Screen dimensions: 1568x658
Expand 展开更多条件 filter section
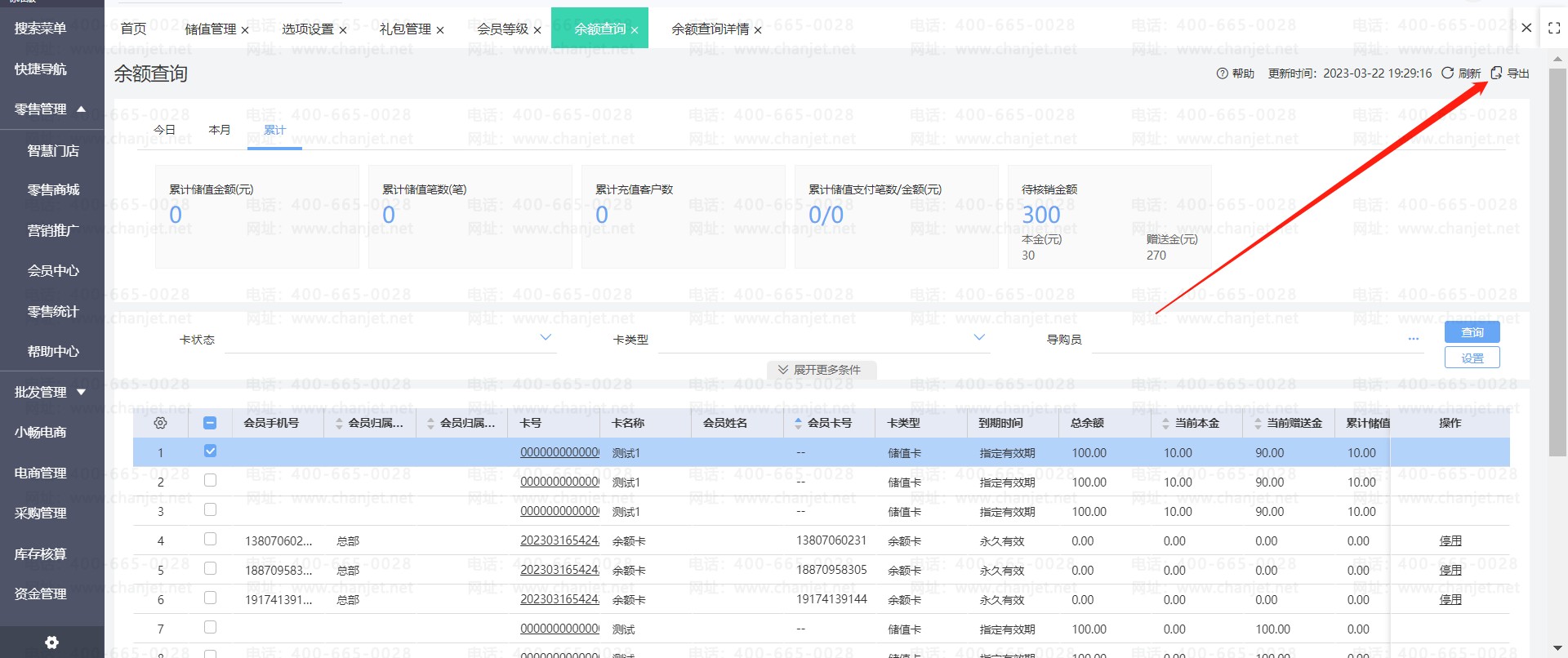(820, 370)
